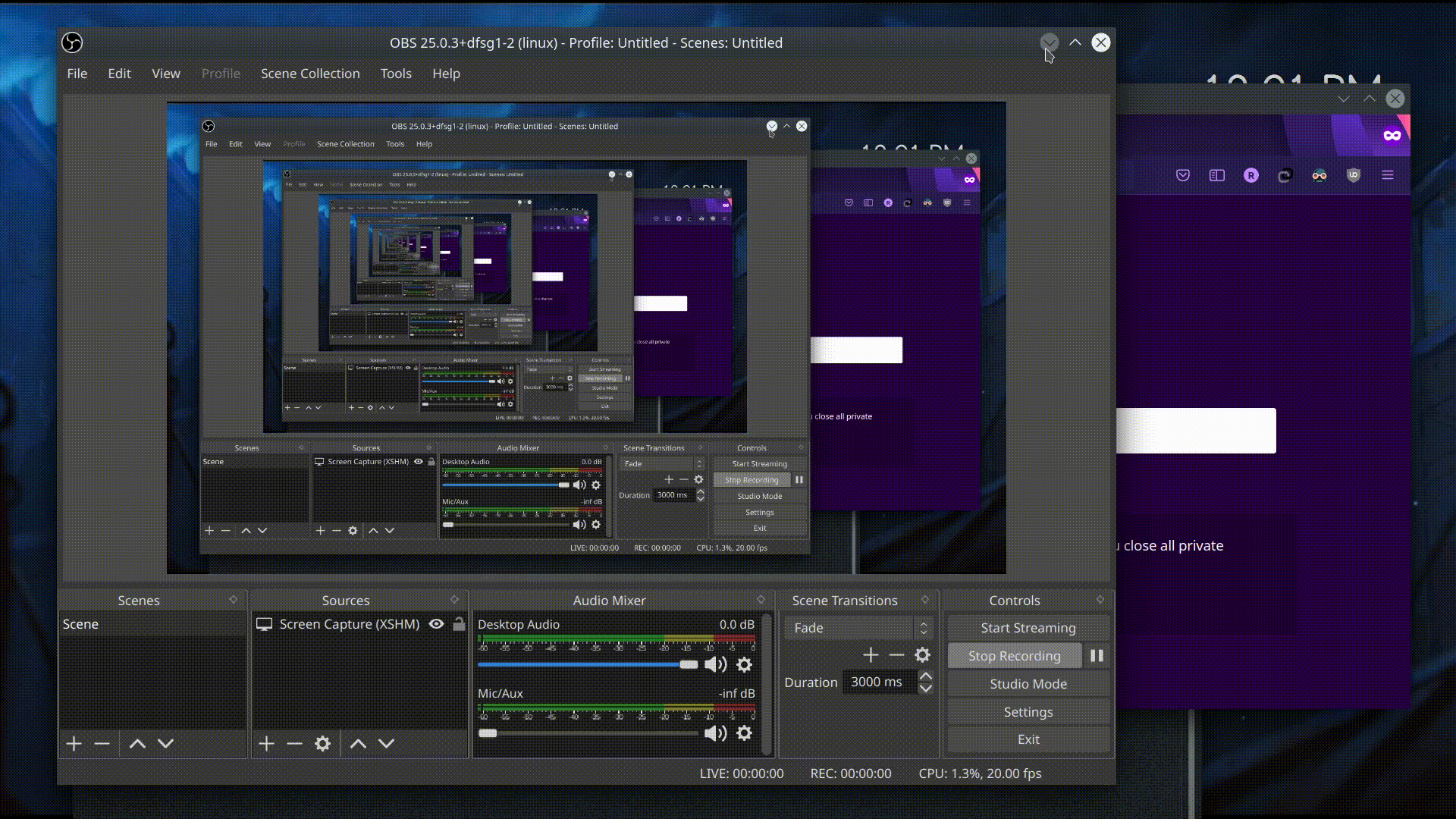Open the File menu
1456x819 pixels.
pyautogui.click(x=77, y=74)
